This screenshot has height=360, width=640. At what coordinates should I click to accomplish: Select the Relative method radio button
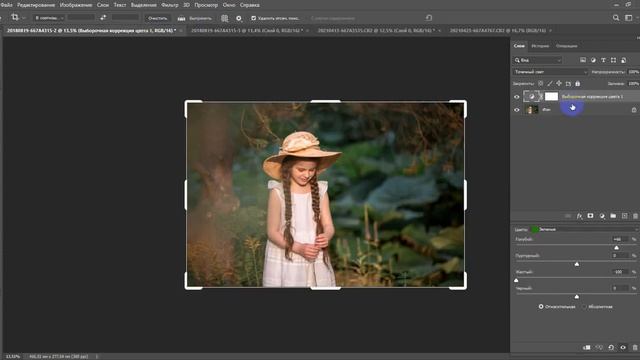pos(541,307)
